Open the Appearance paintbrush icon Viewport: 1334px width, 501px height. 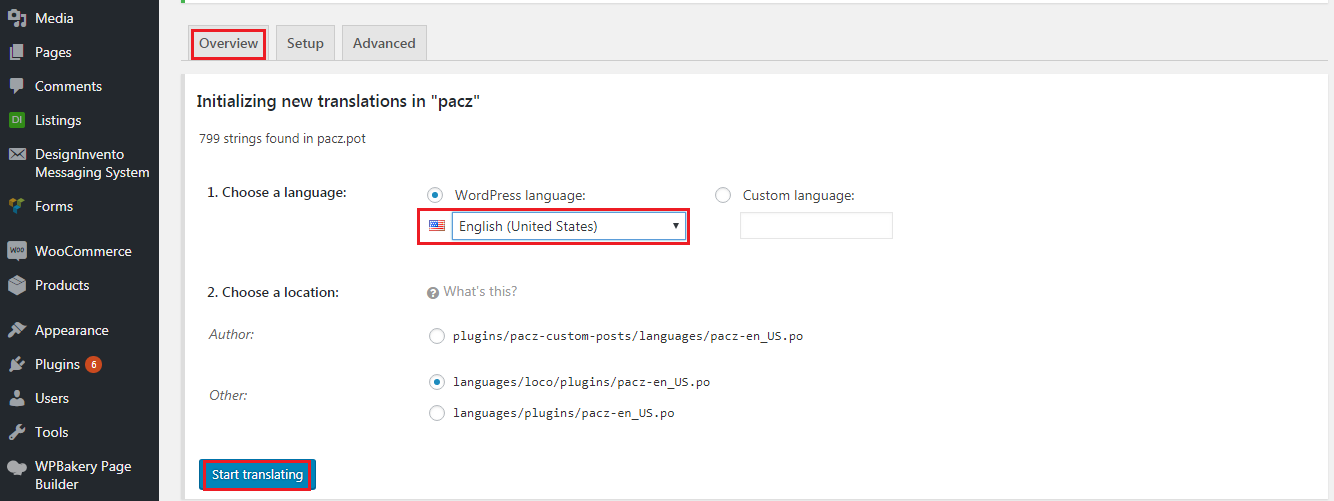click(x=17, y=330)
